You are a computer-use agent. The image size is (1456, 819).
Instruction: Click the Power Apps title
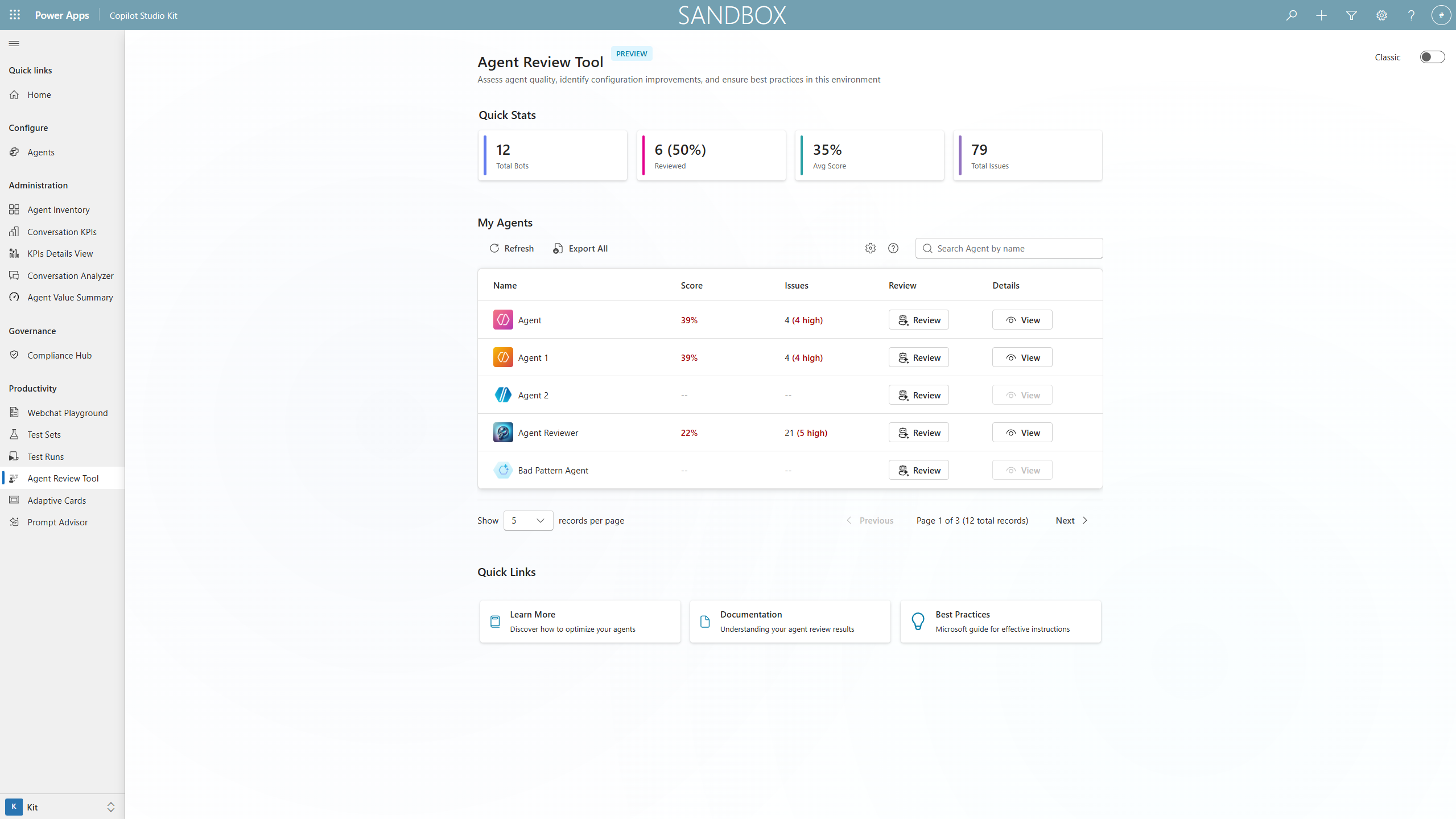tap(62, 15)
